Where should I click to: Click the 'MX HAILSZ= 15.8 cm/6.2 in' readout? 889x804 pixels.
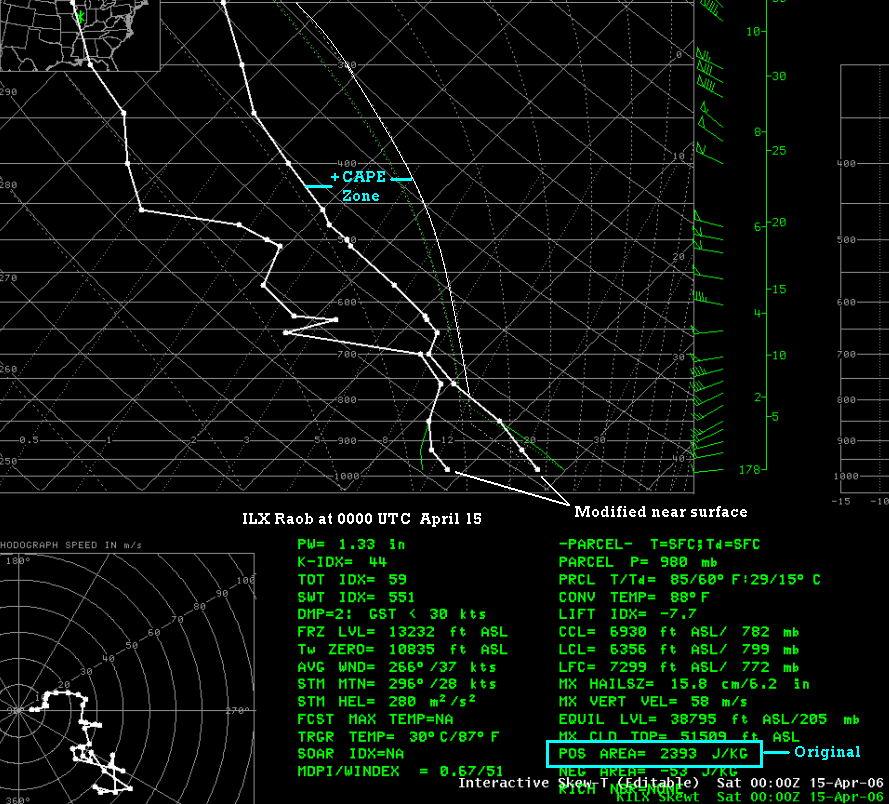[x=684, y=684]
